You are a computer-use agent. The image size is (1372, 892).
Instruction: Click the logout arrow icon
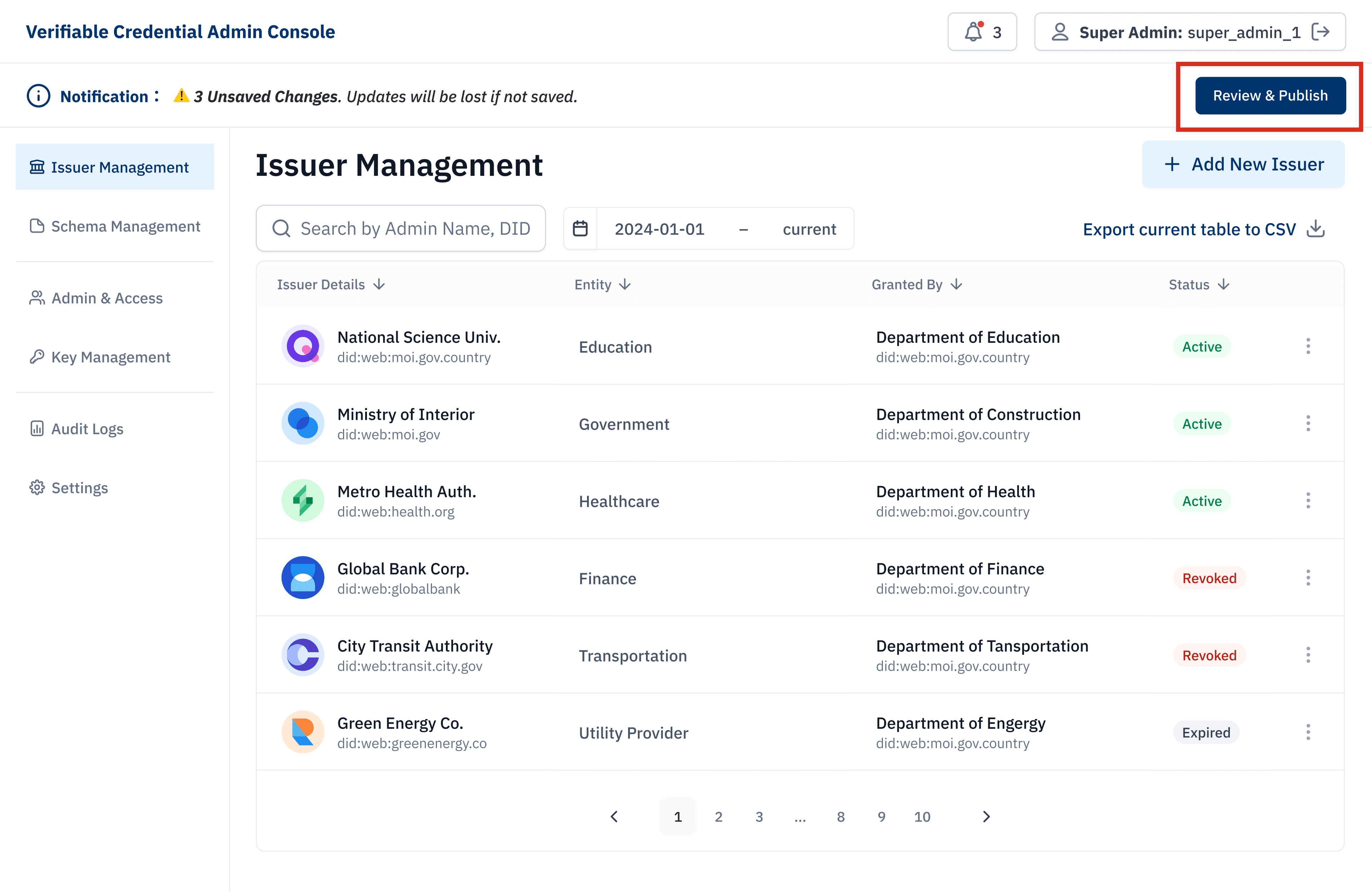click(x=1321, y=32)
